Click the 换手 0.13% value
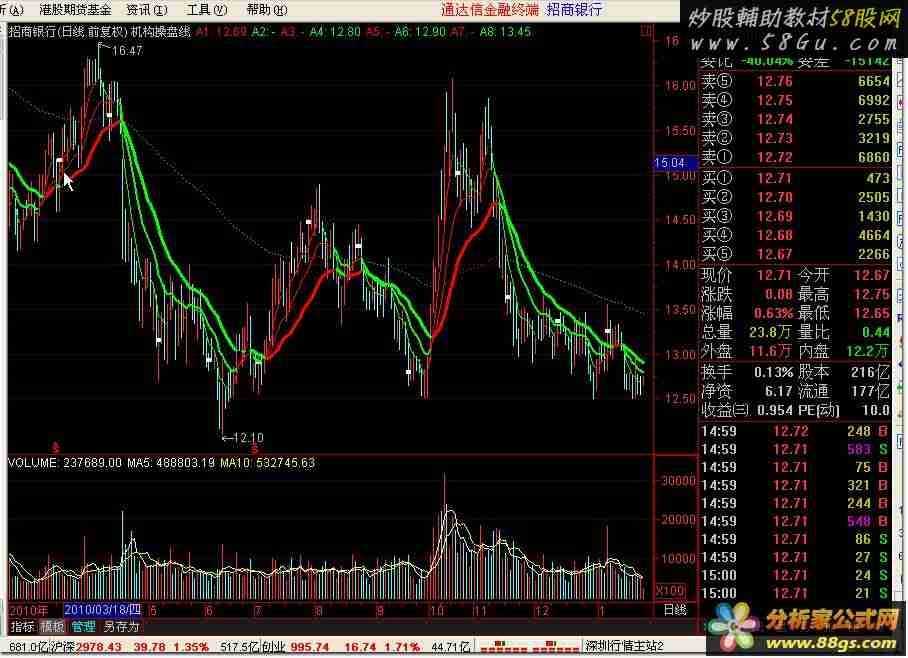908x658 pixels. 773,372
